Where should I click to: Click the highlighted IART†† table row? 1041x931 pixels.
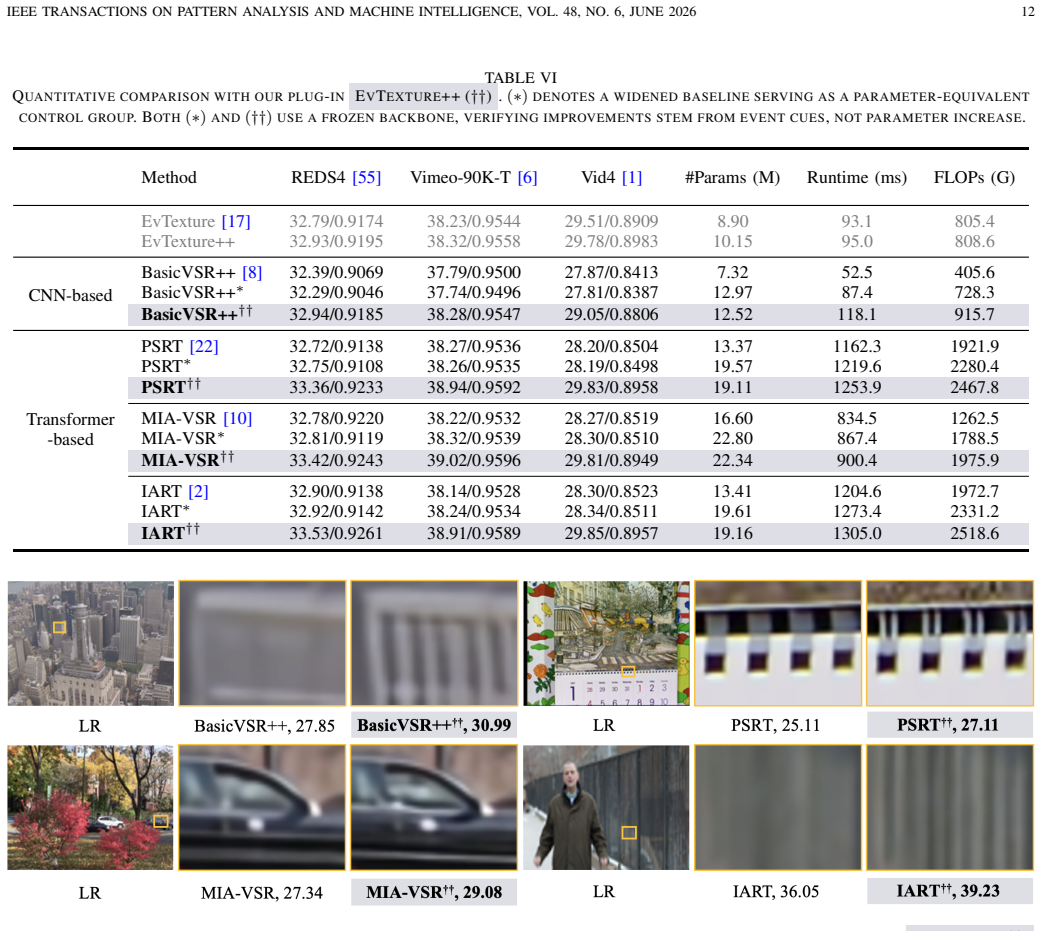click(578, 533)
